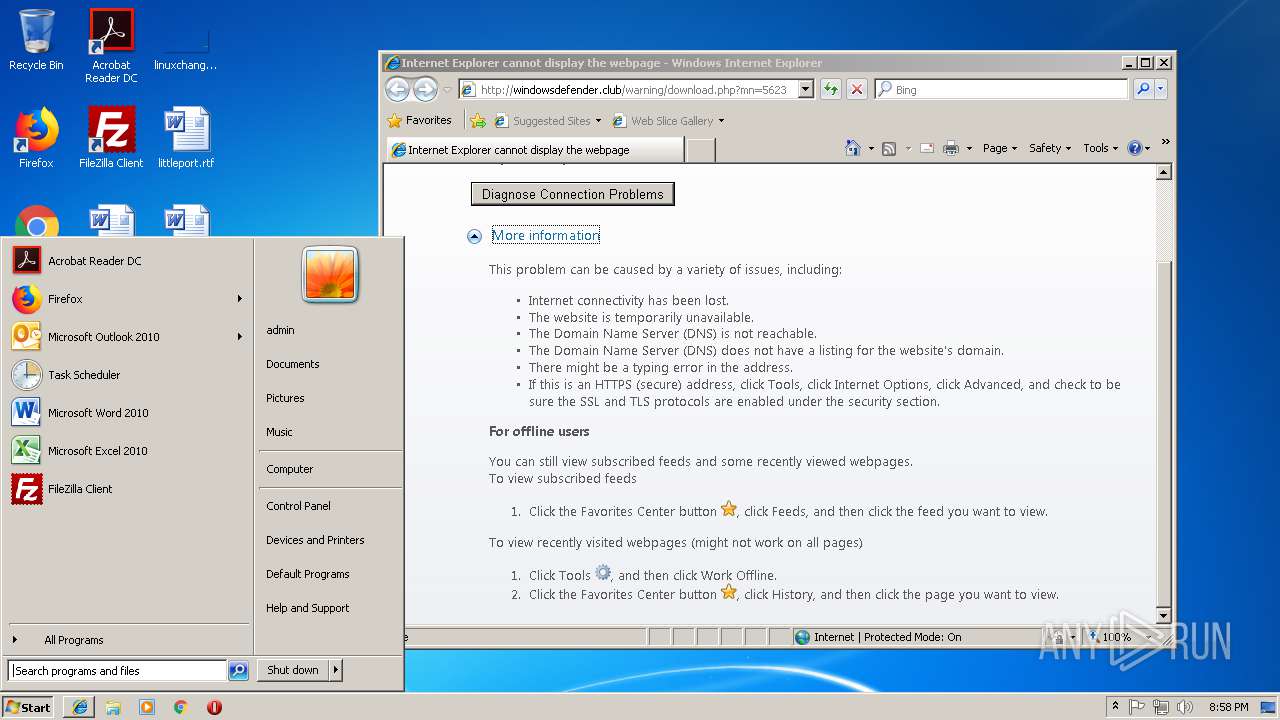Click the Read Mail icon
This screenshot has height=720, width=1280.
coord(927,148)
